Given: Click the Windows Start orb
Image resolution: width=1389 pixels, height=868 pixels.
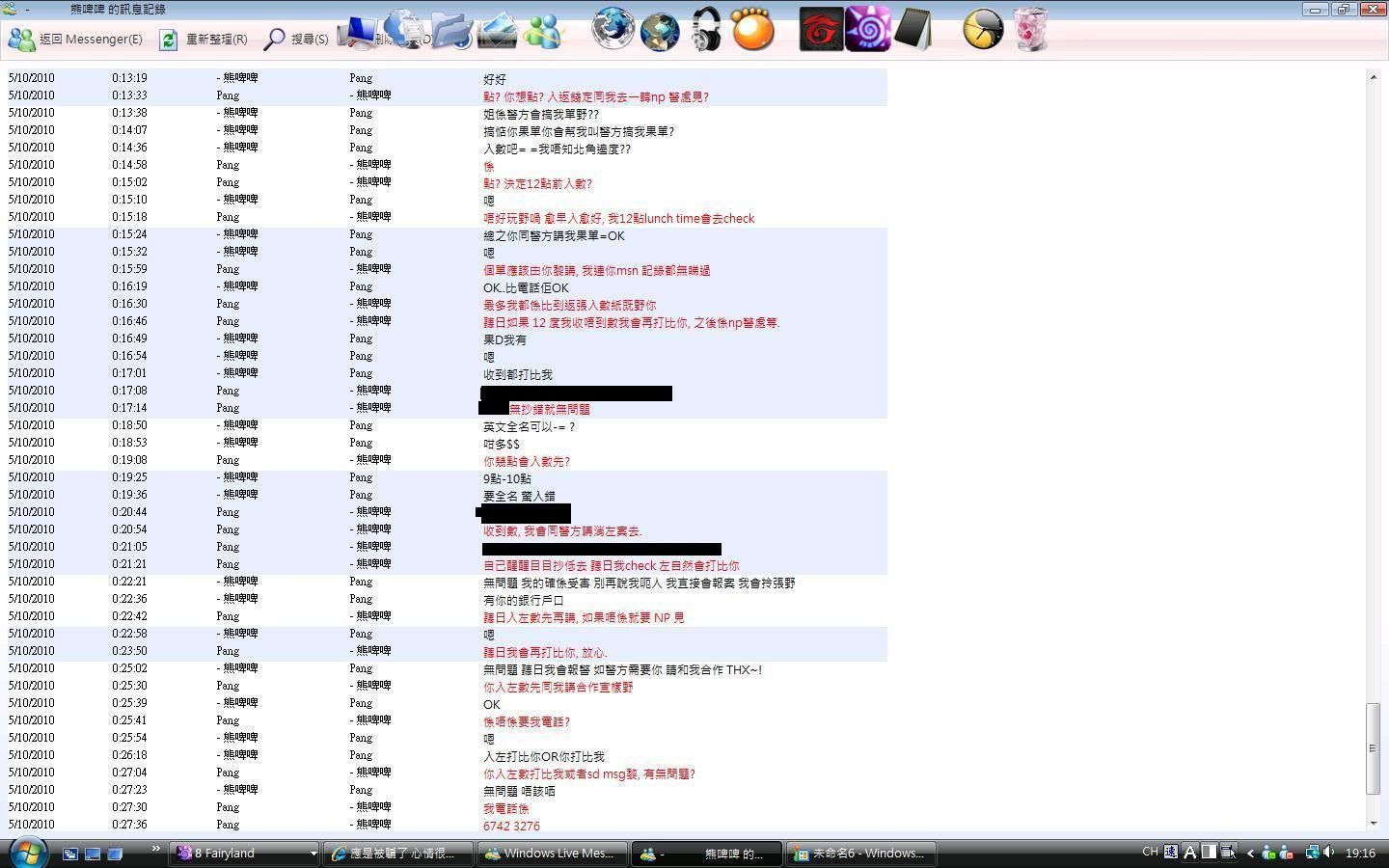Looking at the screenshot, I should click(x=27, y=853).
